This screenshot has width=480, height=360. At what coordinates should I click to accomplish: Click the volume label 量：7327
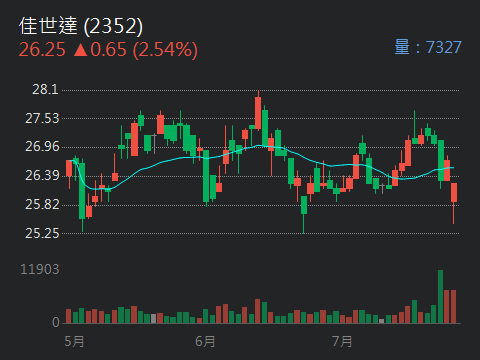click(x=428, y=47)
